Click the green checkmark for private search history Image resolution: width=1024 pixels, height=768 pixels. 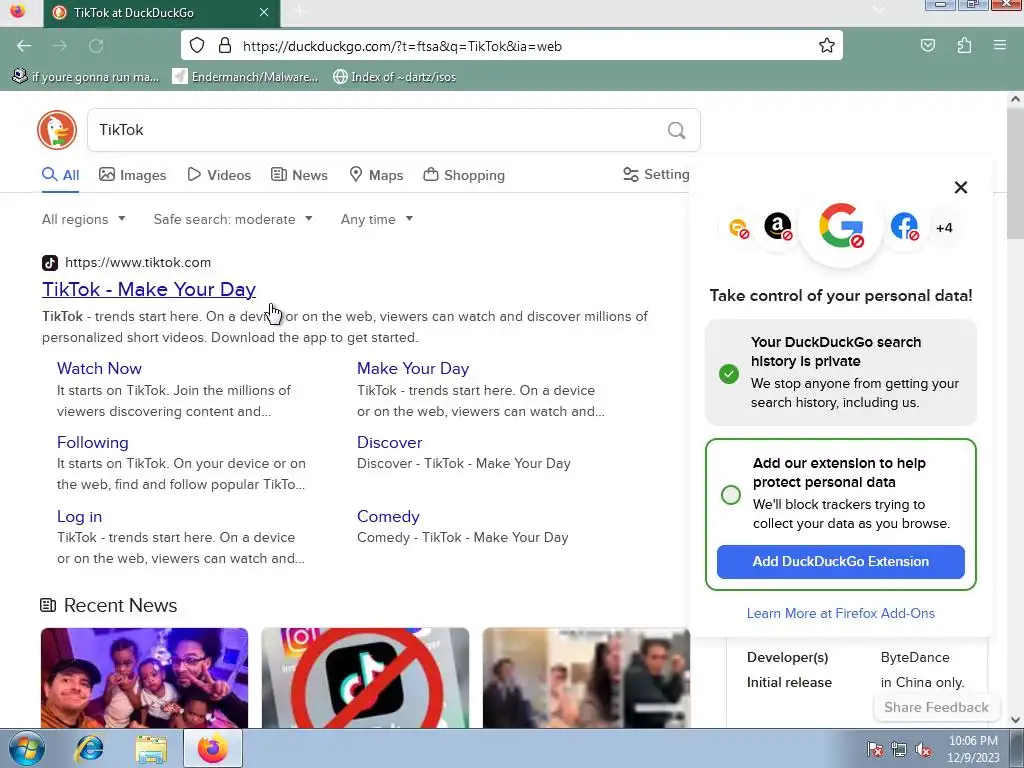(729, 374)
